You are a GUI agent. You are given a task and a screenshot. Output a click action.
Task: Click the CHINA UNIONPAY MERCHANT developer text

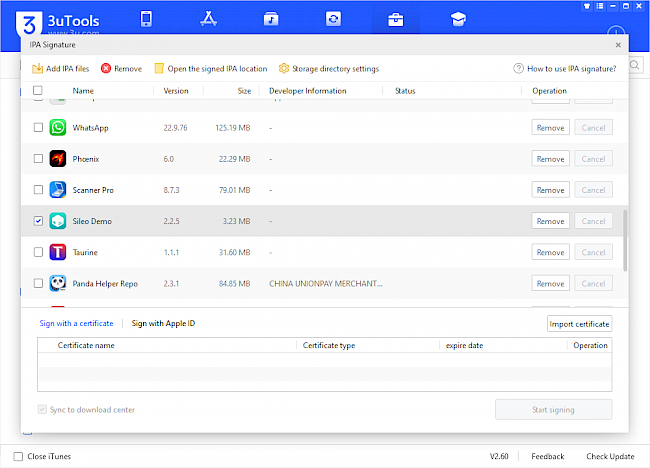[x=326, y=284]
